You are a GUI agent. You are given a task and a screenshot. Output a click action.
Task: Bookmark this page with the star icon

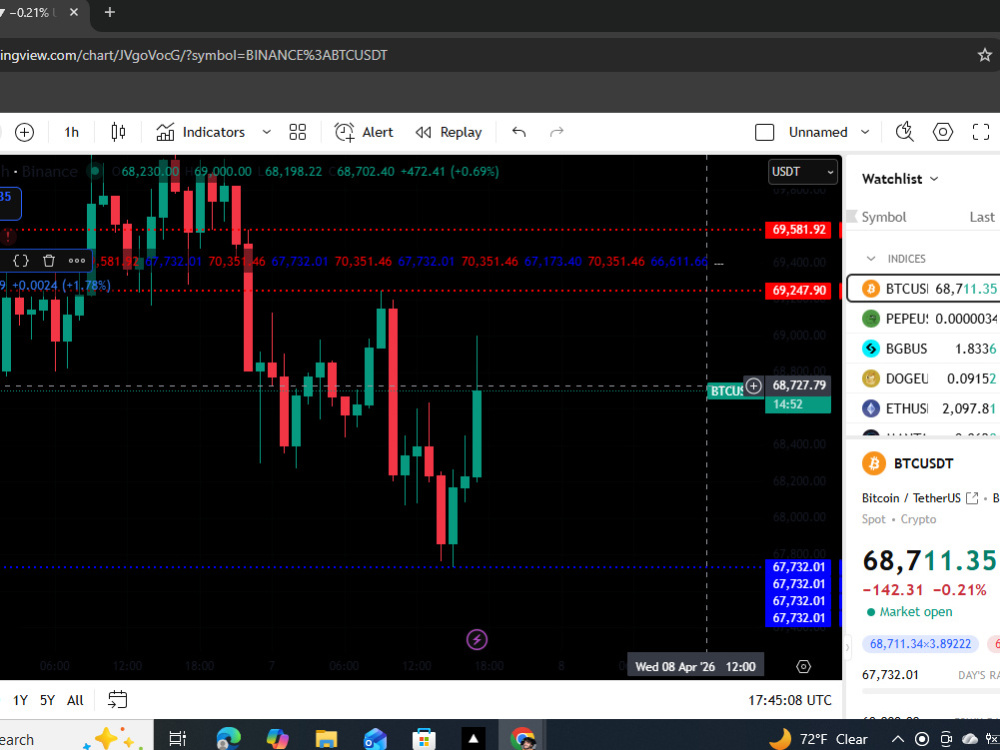point(985,55)
